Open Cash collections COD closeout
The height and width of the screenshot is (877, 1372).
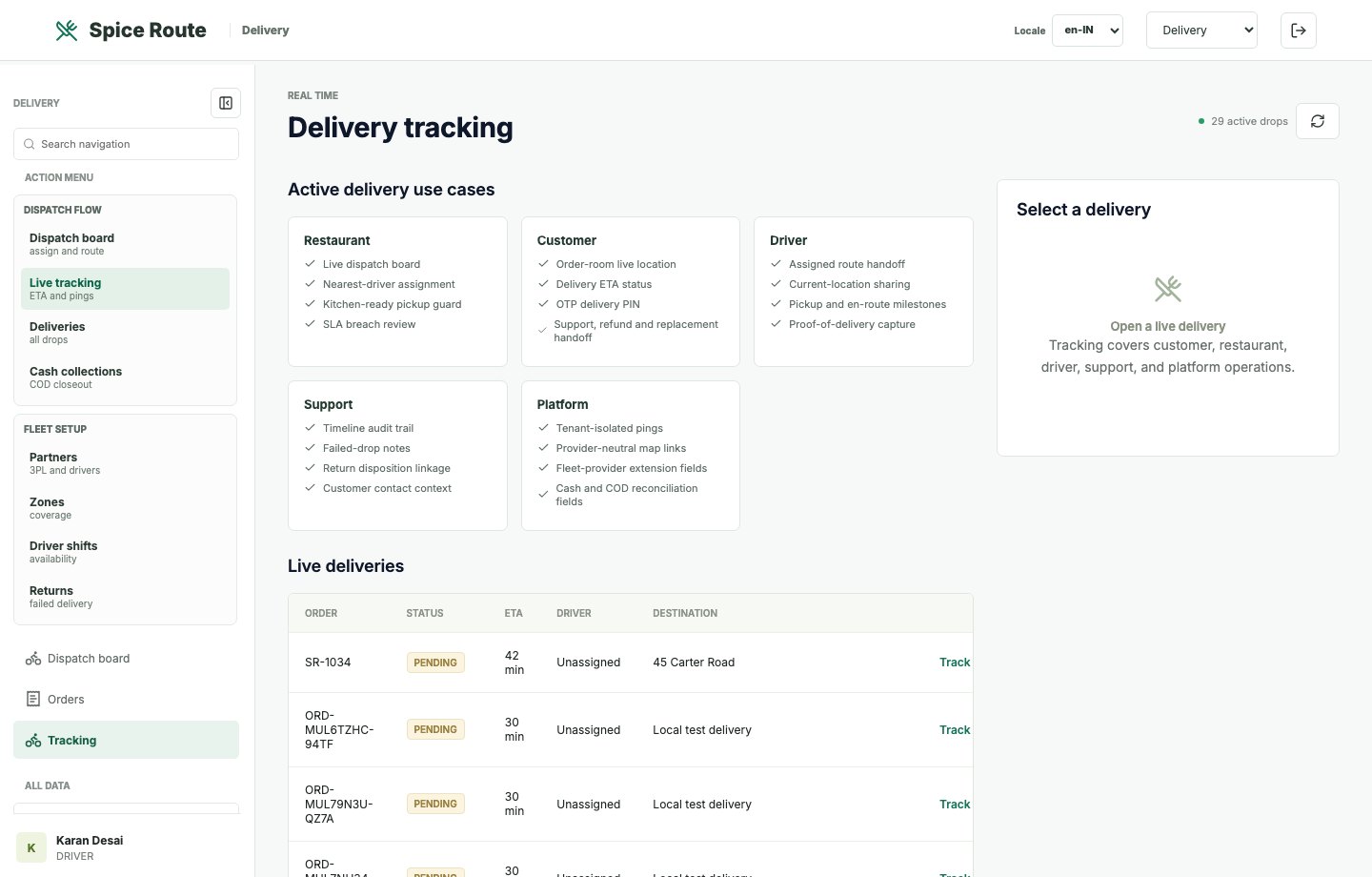coord(125,377)
